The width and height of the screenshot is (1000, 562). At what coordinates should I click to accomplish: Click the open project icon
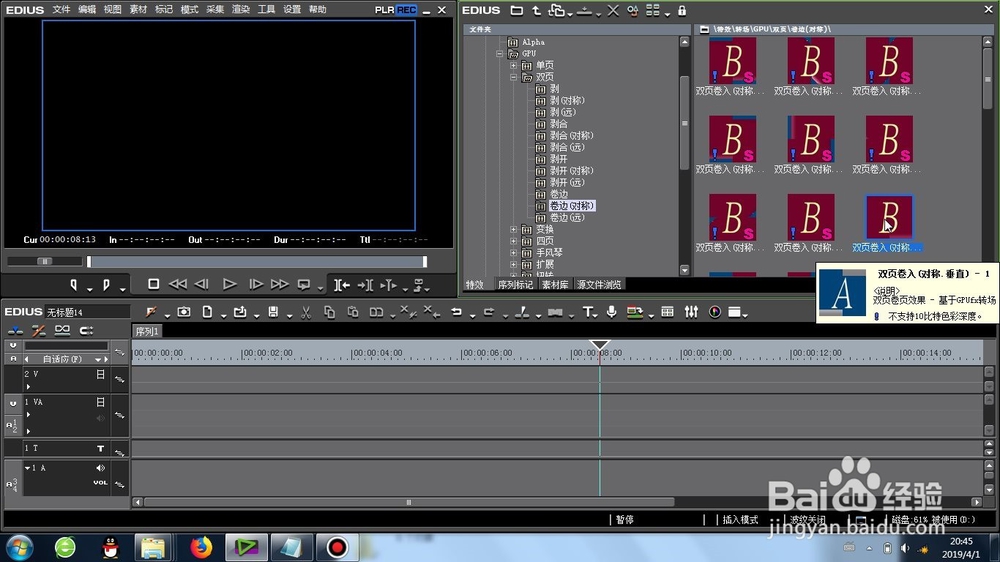[x=240, y=312]
